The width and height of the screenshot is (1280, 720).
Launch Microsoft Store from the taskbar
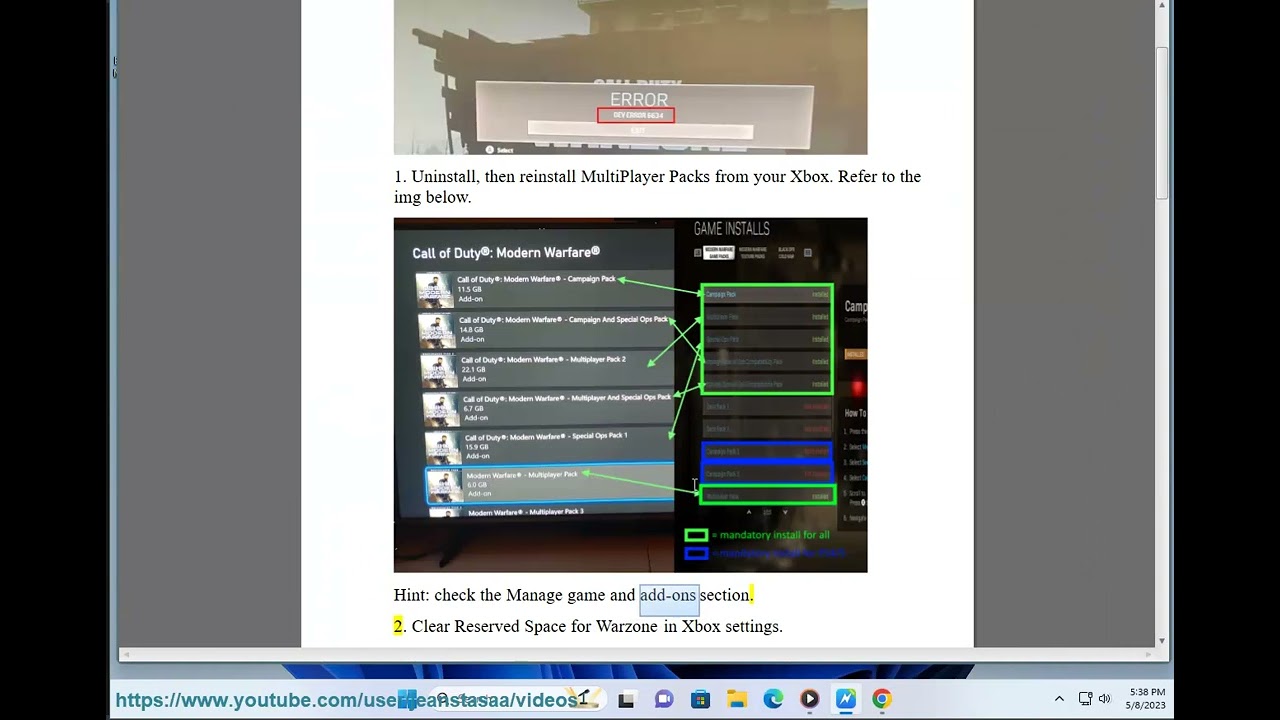(x=700, y=699)
